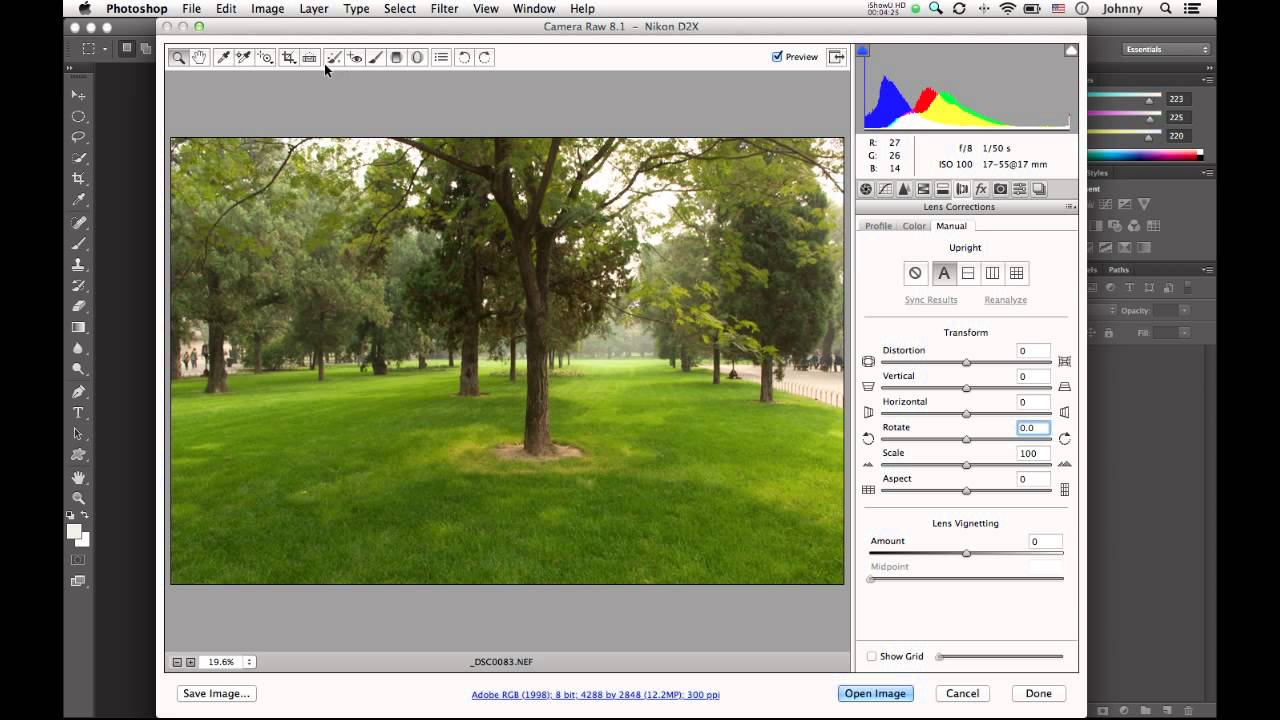Image resolution: width=1280 pixels, height=720 pixels.
Task: Select the White Balance eyedropper tool
Action: (x=223, y=57)
